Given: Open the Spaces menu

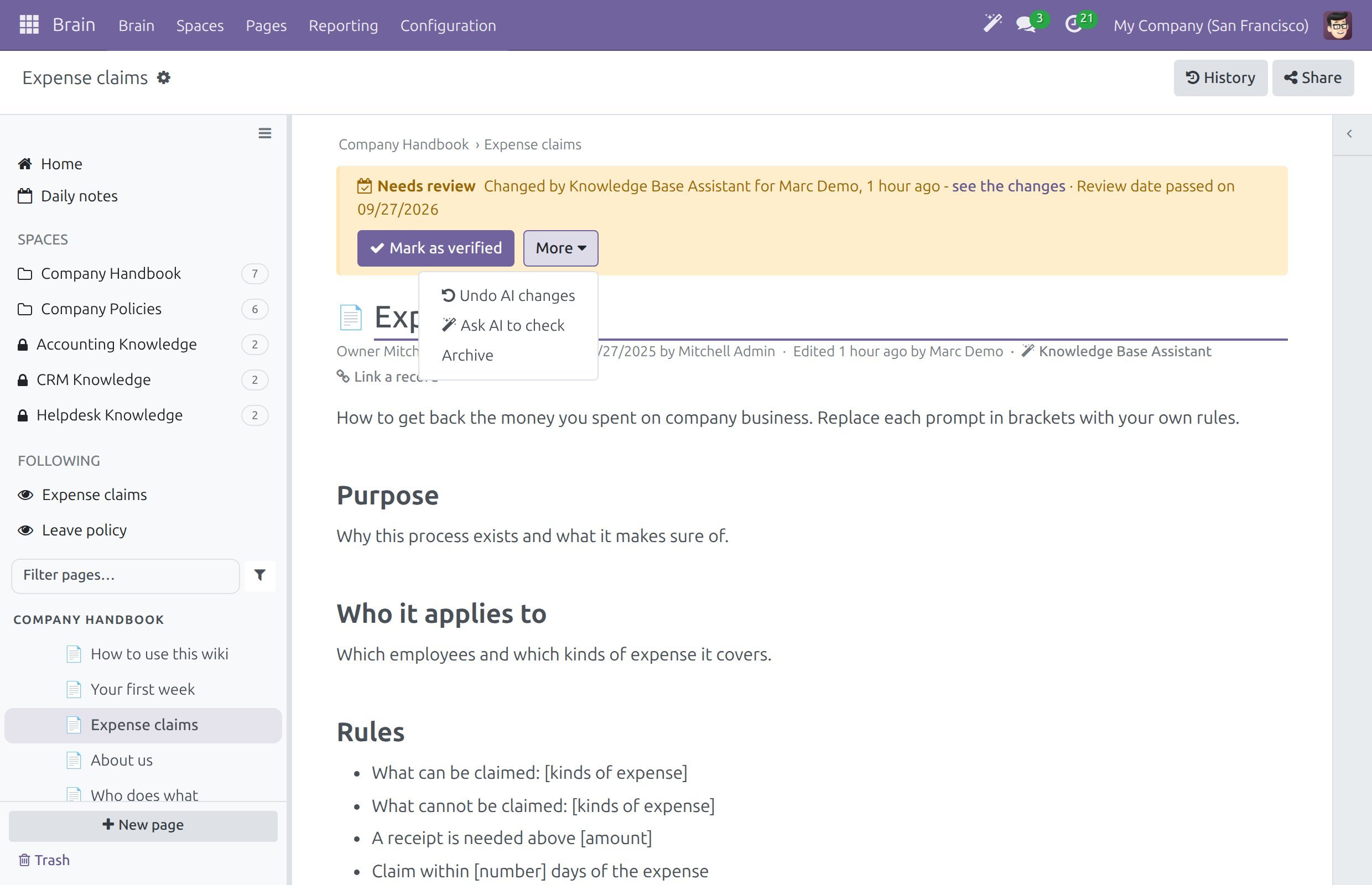Looking at the screenshot, I should pyautogui.click(x=200, y=25).
